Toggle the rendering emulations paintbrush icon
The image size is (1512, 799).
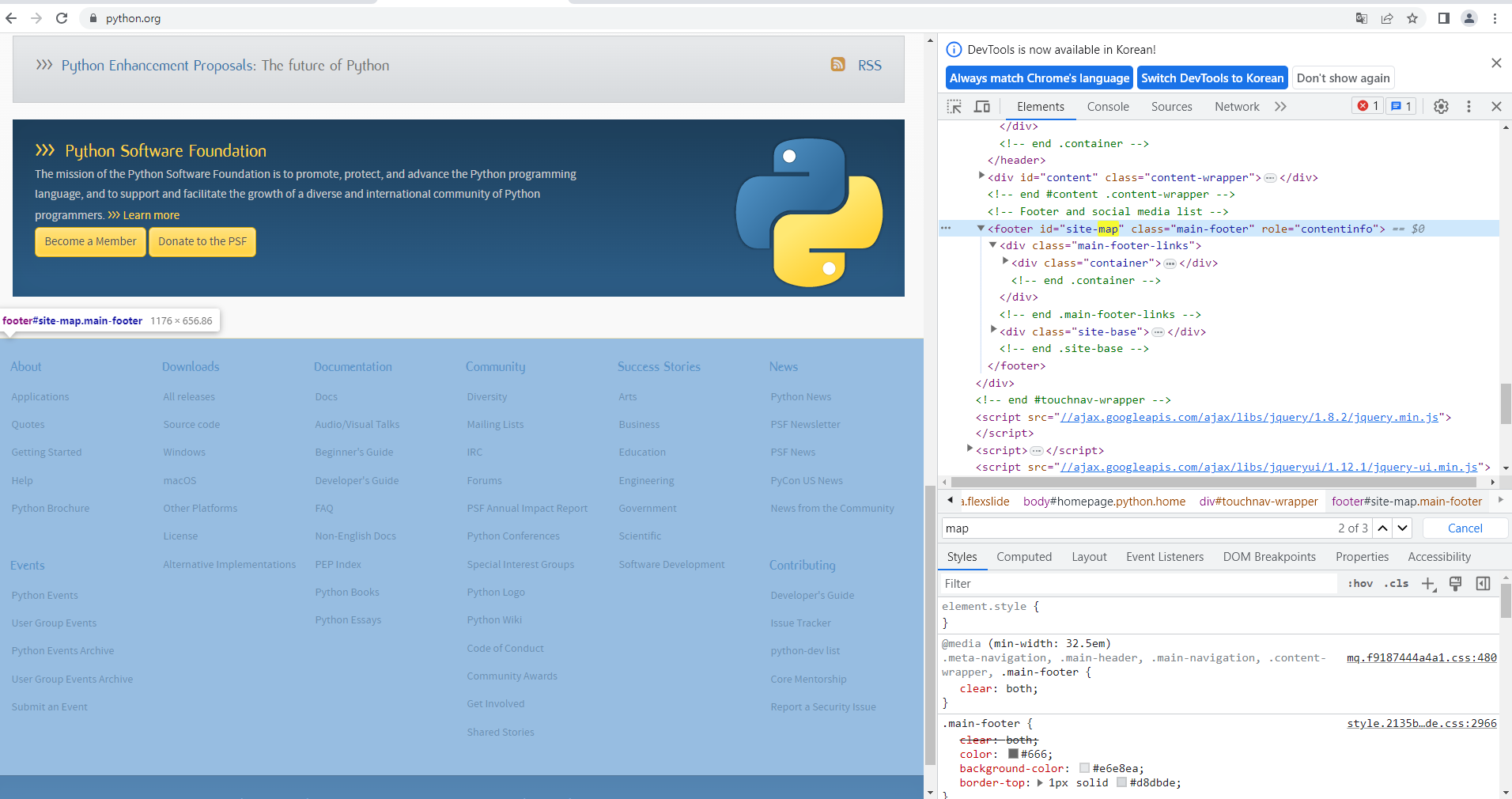click(1455, 584)
